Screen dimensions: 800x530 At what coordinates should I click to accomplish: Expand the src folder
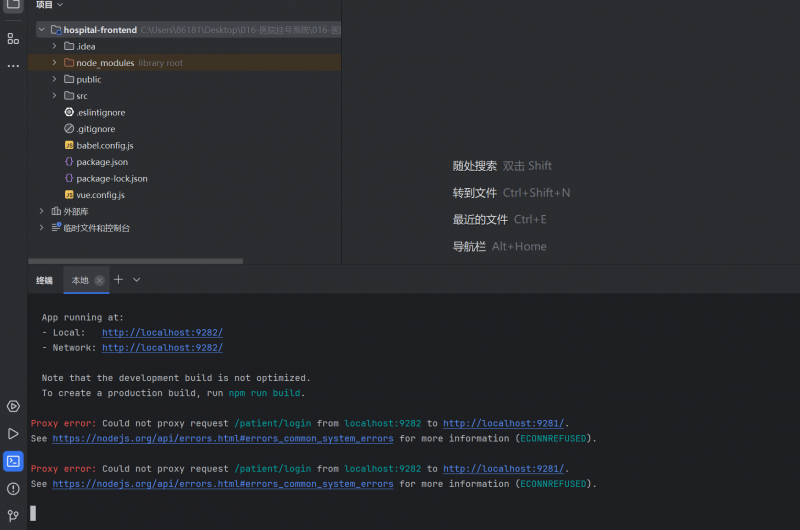pos(54,95)
